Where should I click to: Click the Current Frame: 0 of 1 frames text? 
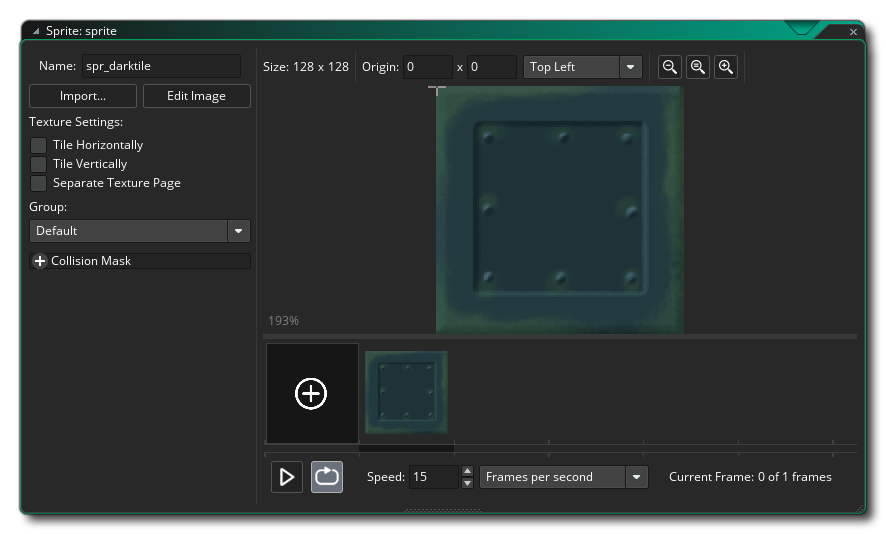[750, 477]
